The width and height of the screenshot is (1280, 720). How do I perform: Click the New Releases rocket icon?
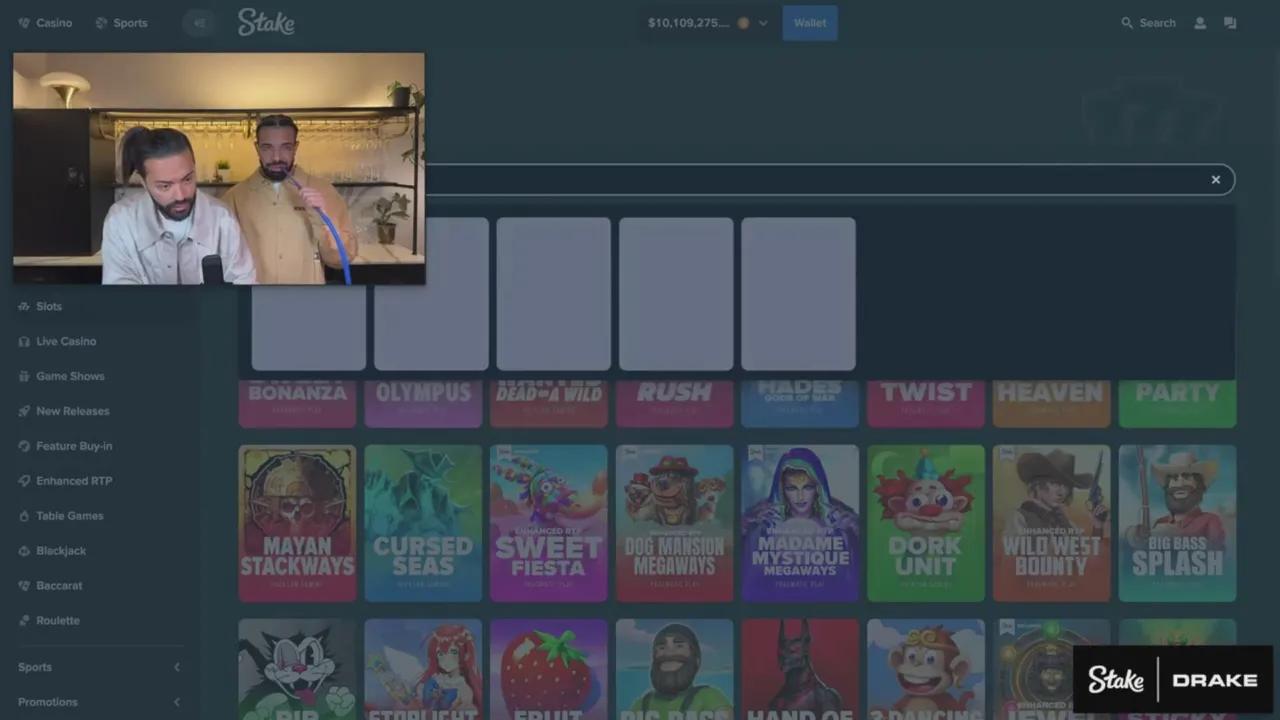[24, 411]
